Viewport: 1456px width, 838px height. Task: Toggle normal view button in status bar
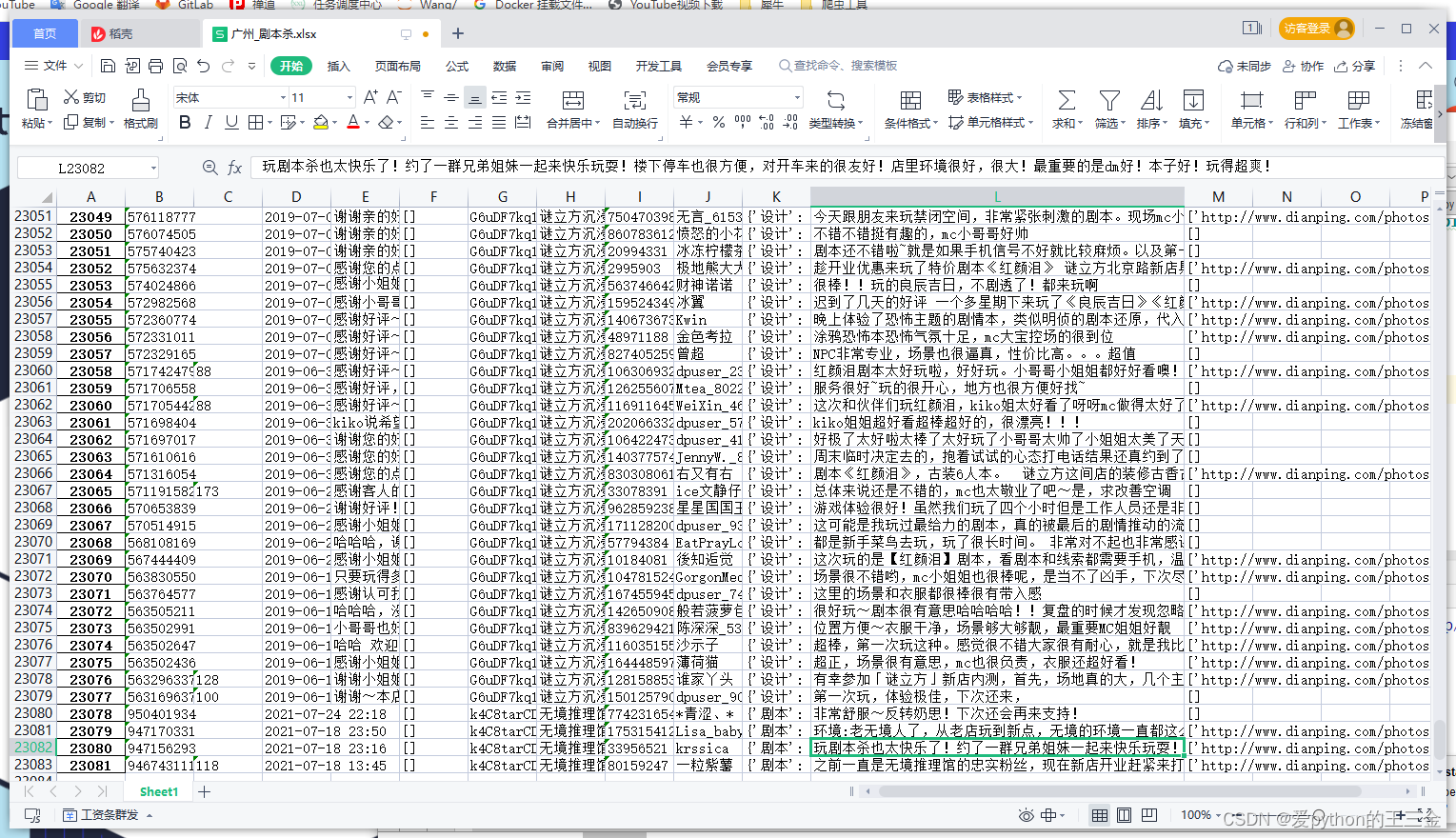point(1100,815)
